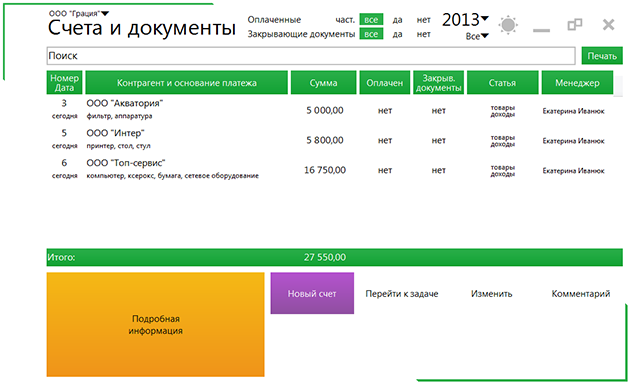Screen dimensions: 630x384
Task: Click фильтр, аппаратура payment description
Action: click(119, 116)
